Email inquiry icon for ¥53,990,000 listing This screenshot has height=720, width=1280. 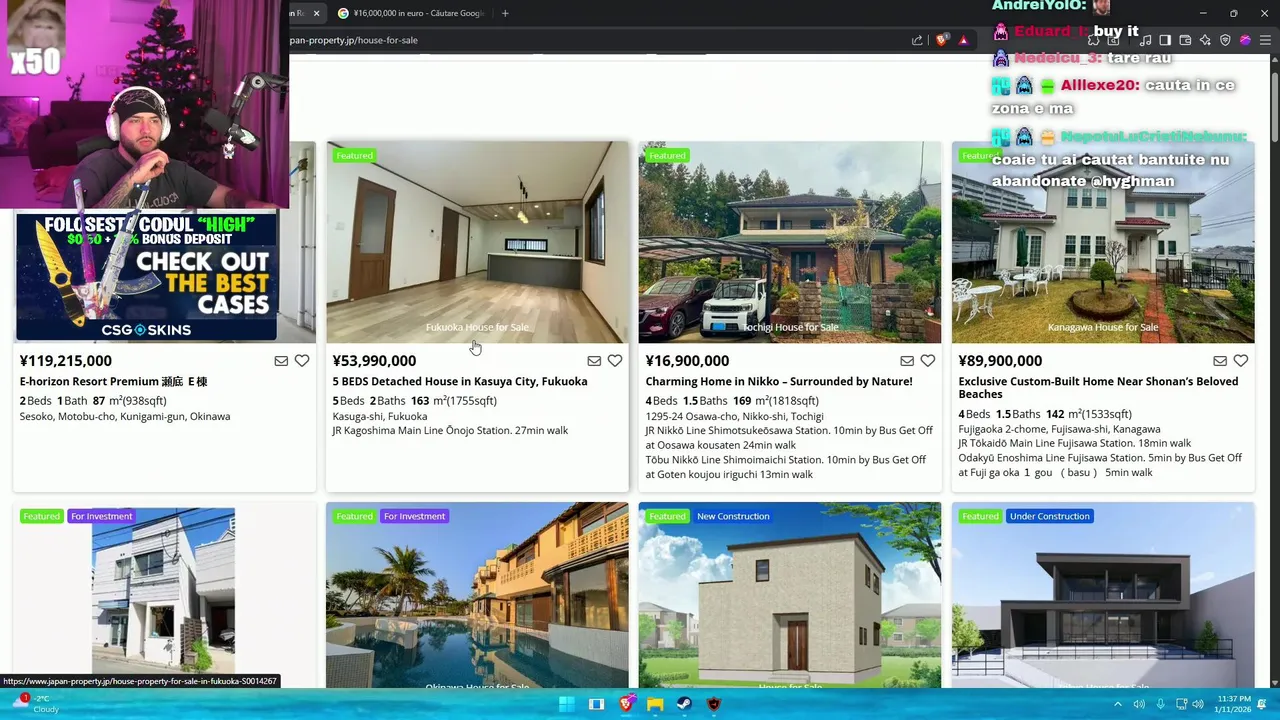point(594,361)
